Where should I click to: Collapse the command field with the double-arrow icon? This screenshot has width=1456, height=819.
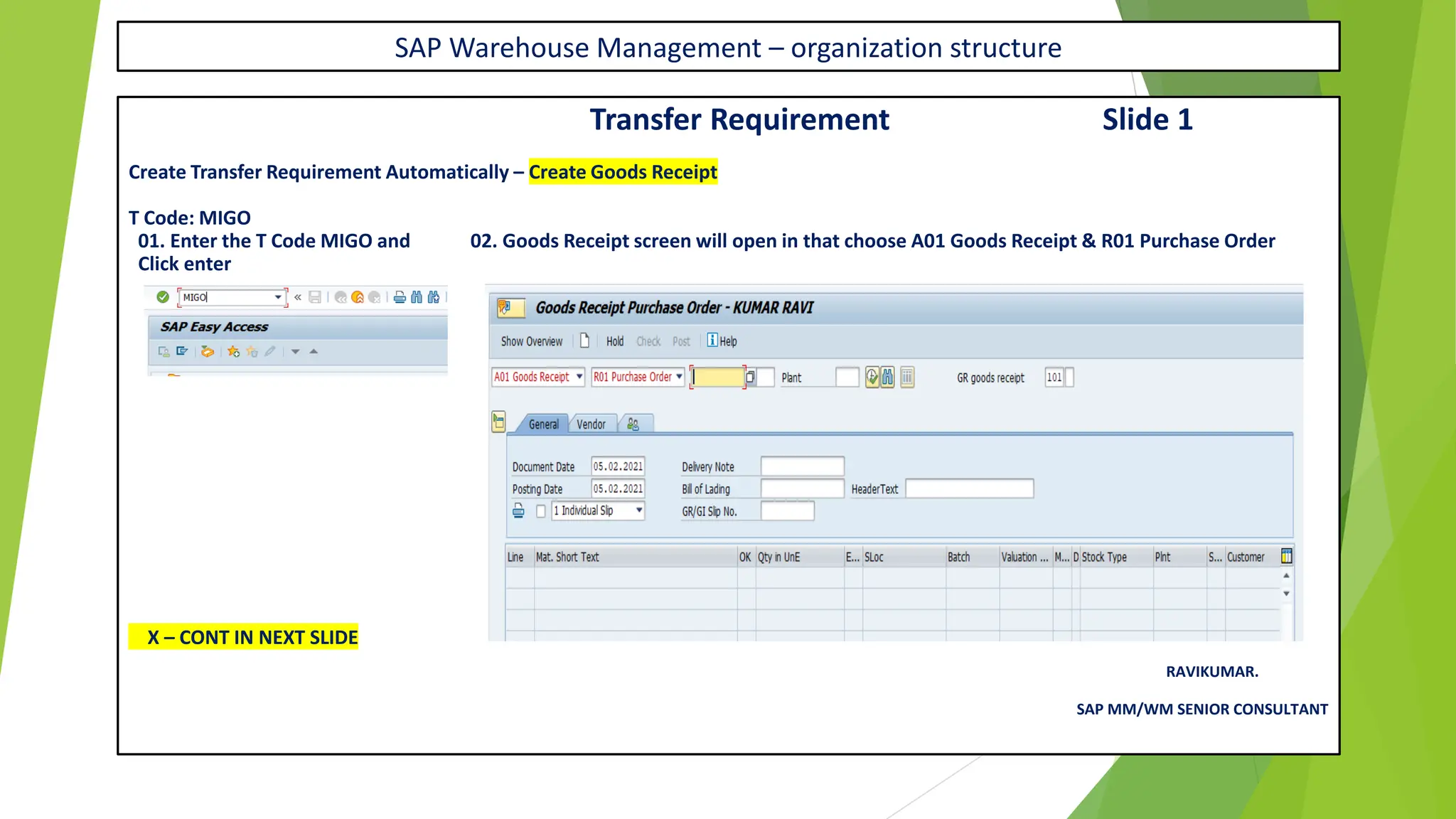(298, 297)
